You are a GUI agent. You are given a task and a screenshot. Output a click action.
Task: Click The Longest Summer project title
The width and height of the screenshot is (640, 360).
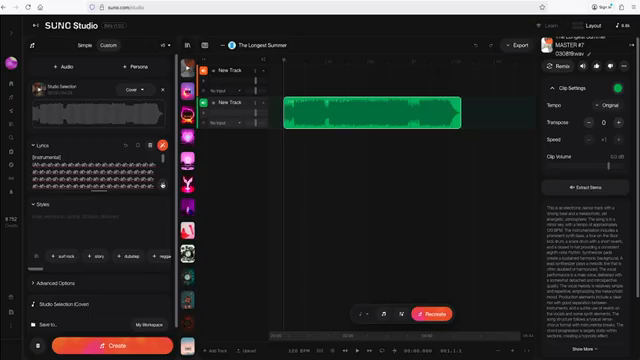point(262,45)
